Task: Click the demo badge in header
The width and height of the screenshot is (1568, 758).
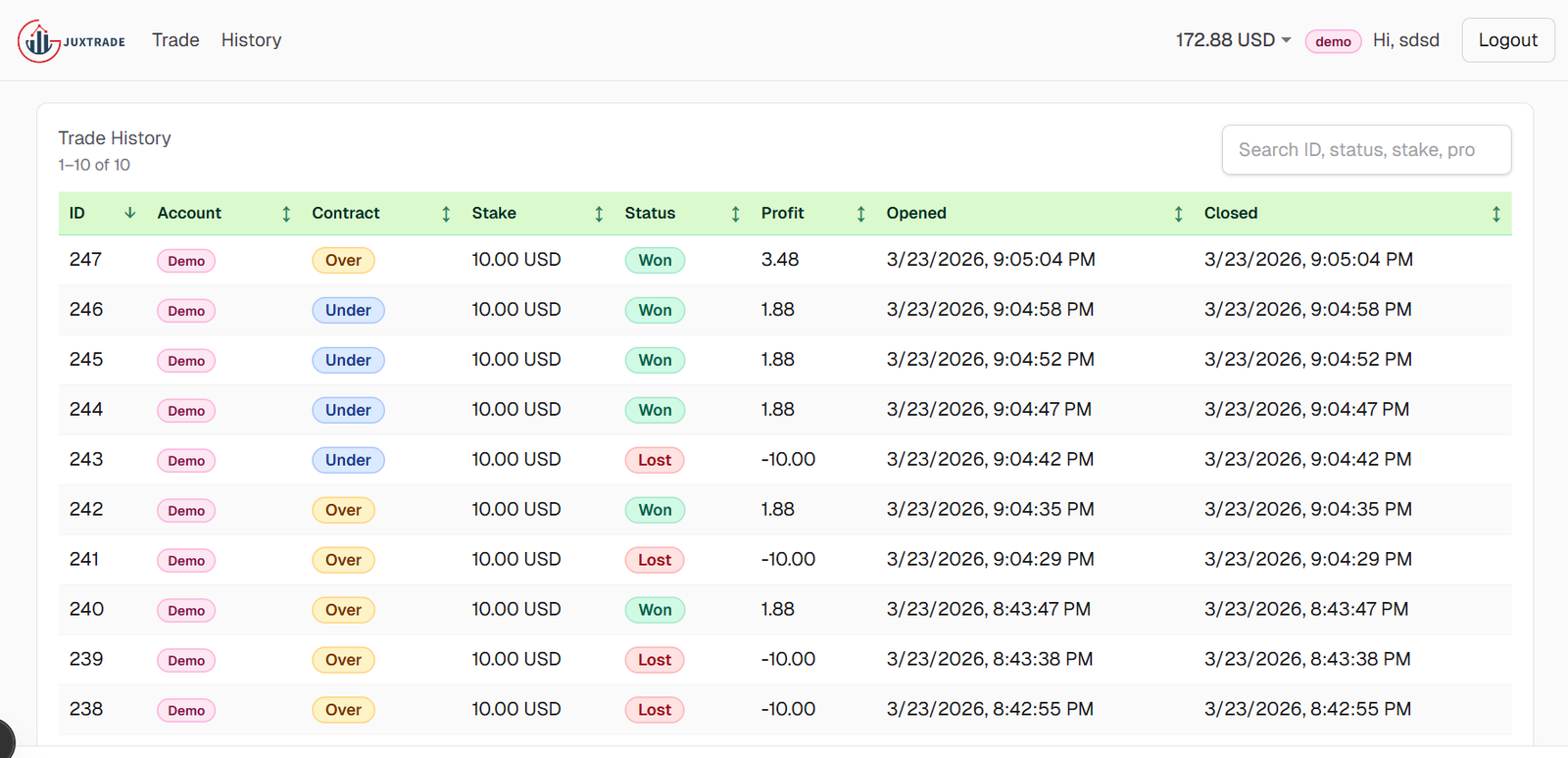Action: point(1333,41)
